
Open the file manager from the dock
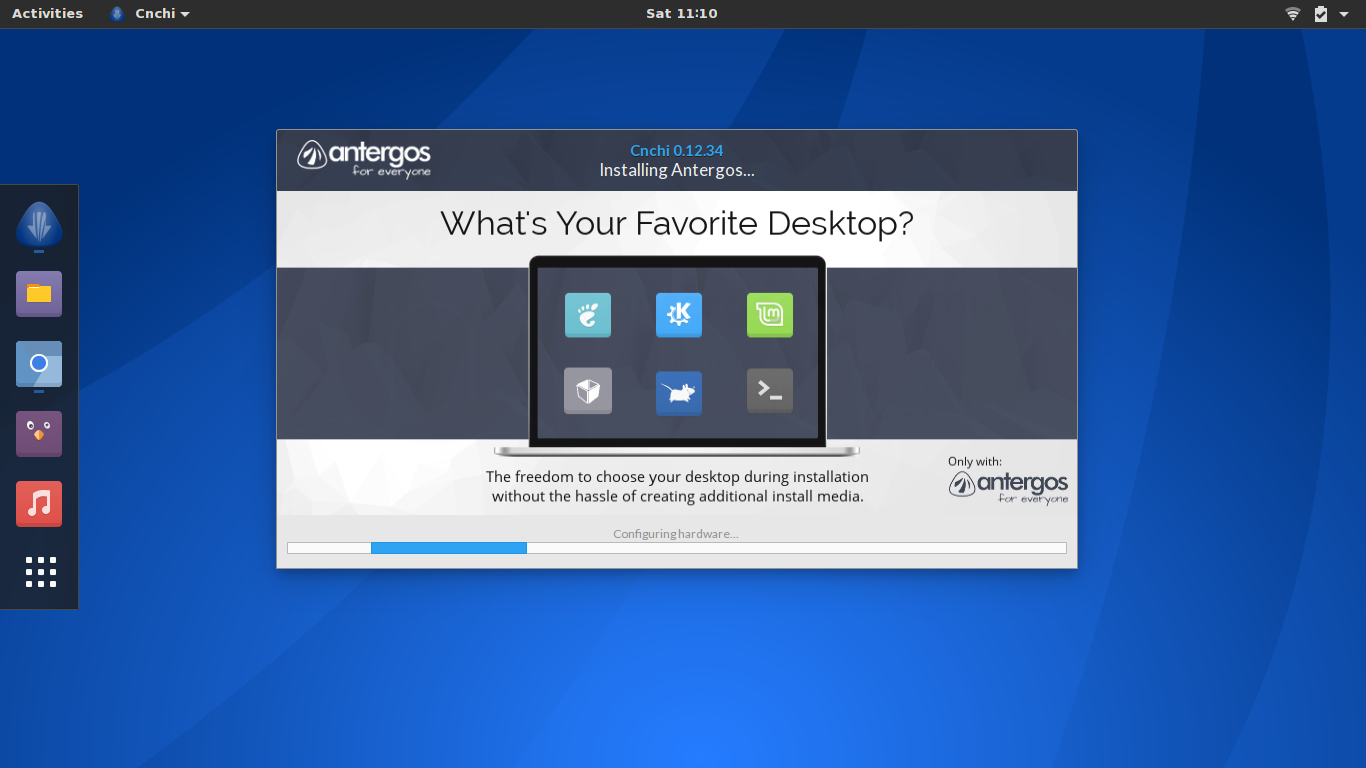[38, 293]
